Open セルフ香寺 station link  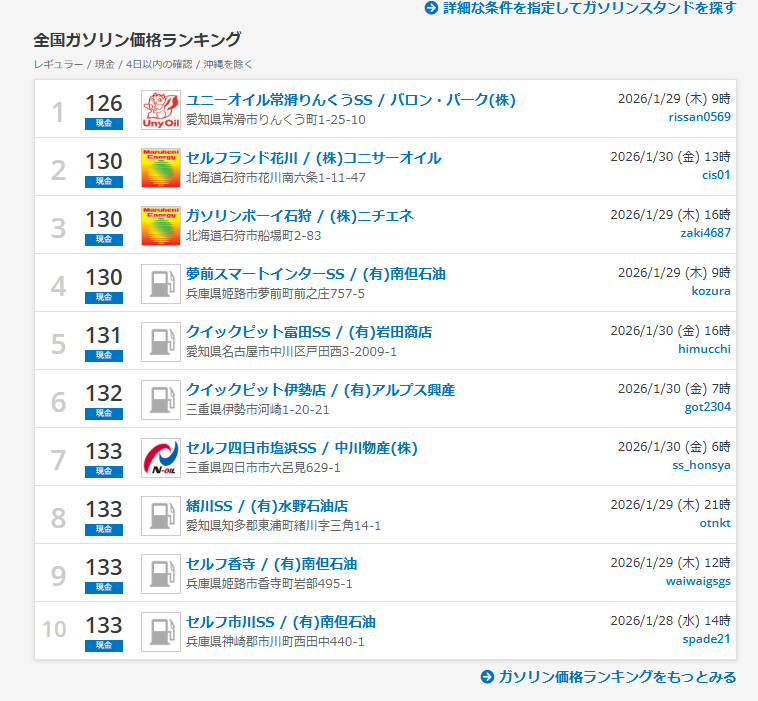click(272, 564)
